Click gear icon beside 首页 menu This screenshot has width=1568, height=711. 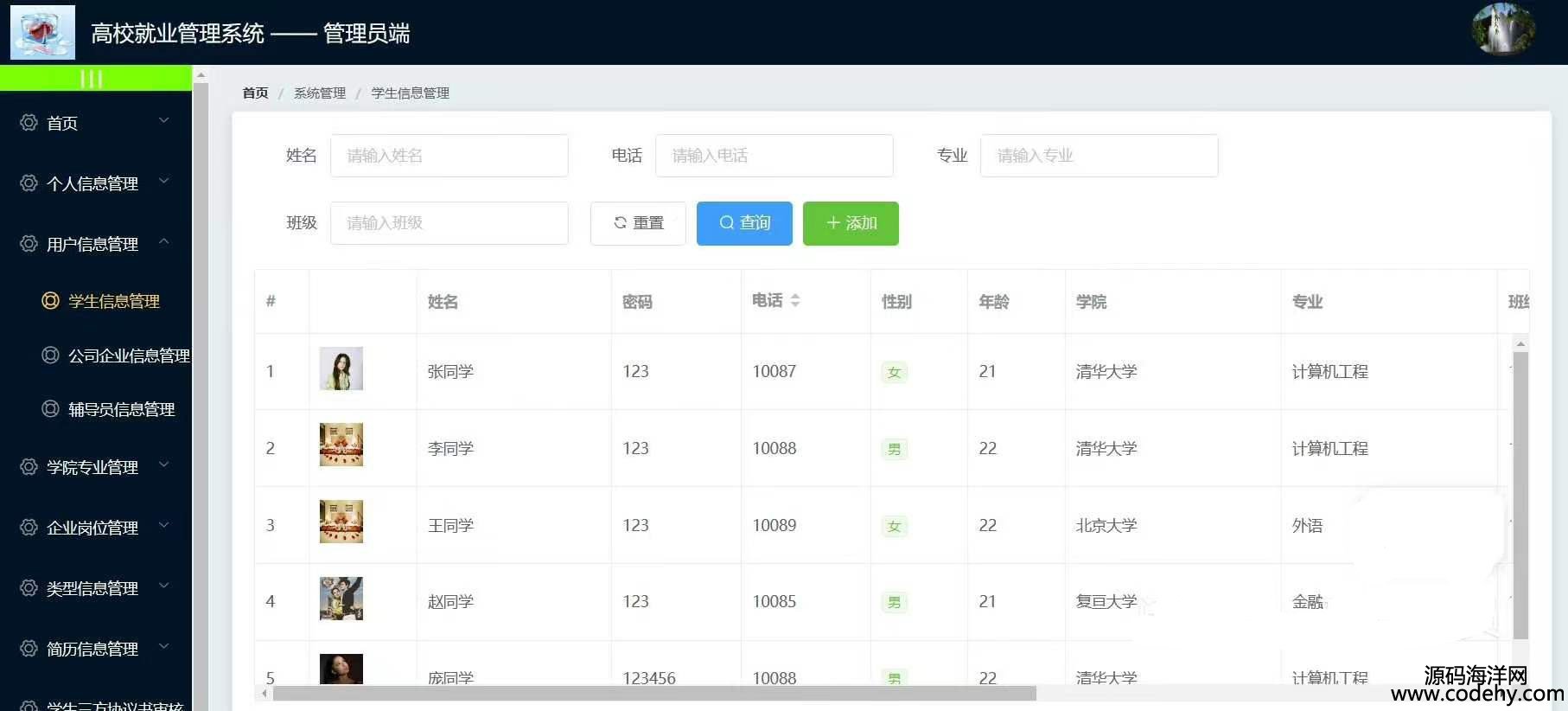(29, 123)
